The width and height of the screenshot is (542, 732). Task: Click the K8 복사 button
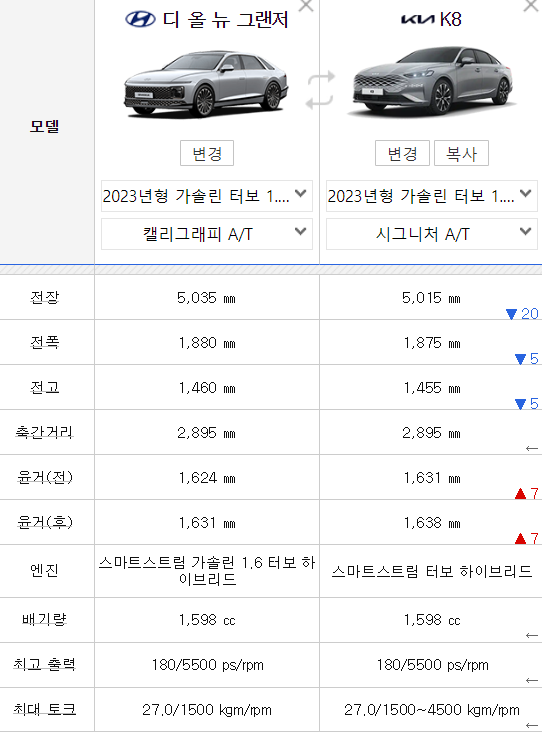coord(461,153)
